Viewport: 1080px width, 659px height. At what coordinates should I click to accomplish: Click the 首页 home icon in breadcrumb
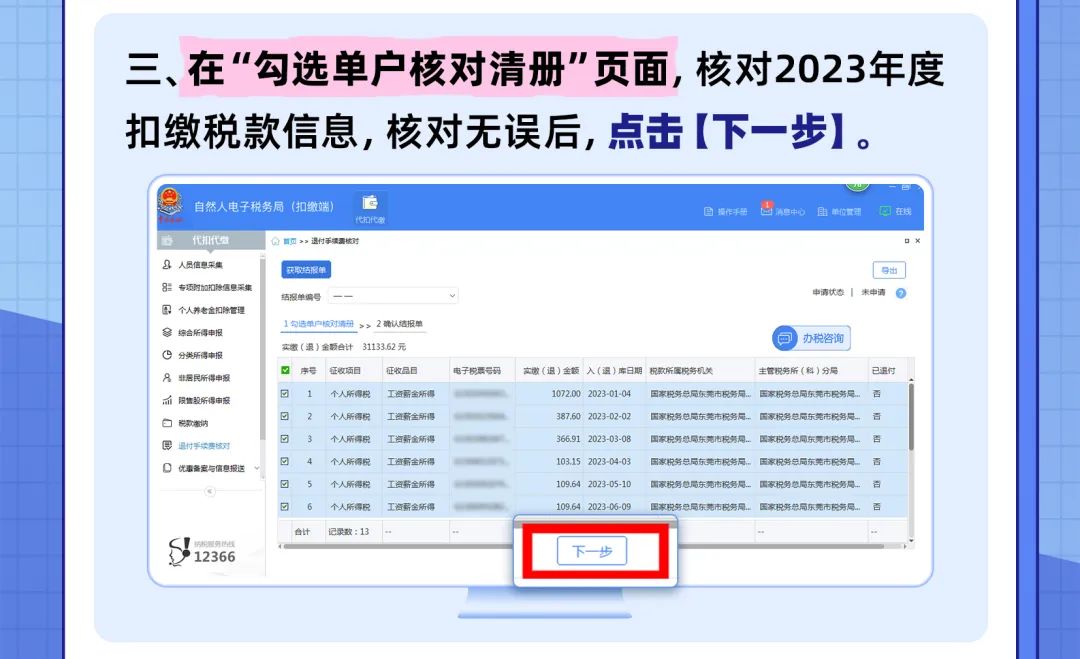click(x=276, y=242)
